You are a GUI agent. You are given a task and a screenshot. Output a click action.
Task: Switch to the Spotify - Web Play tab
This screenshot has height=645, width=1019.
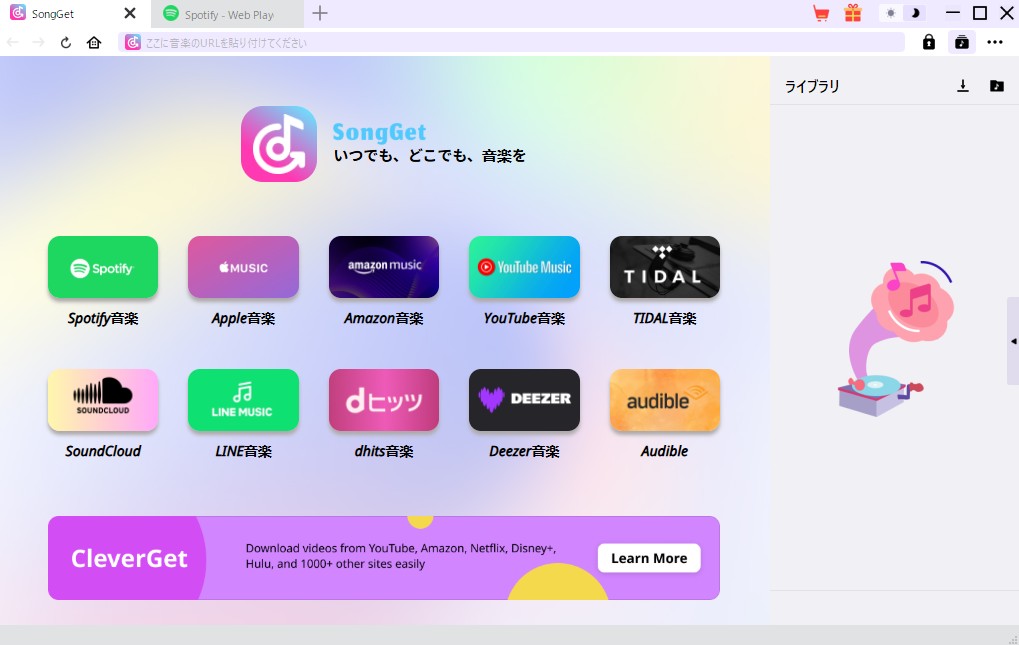(x=228, y=14)
